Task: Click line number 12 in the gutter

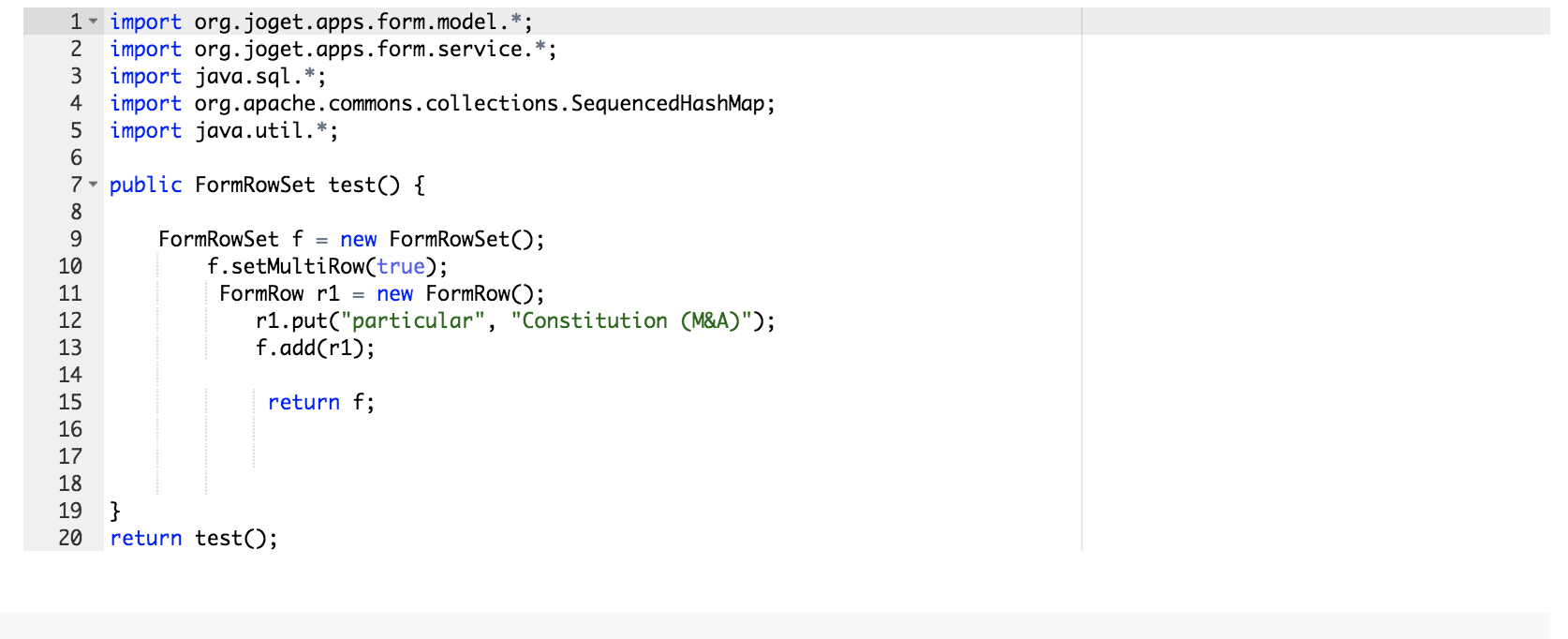Action: point(70,320)
